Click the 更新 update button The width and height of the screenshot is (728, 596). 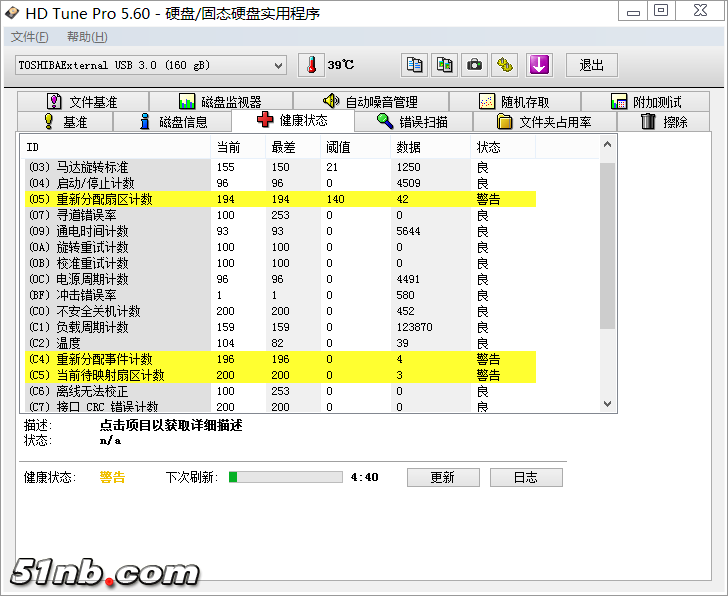tap(443, 477)
